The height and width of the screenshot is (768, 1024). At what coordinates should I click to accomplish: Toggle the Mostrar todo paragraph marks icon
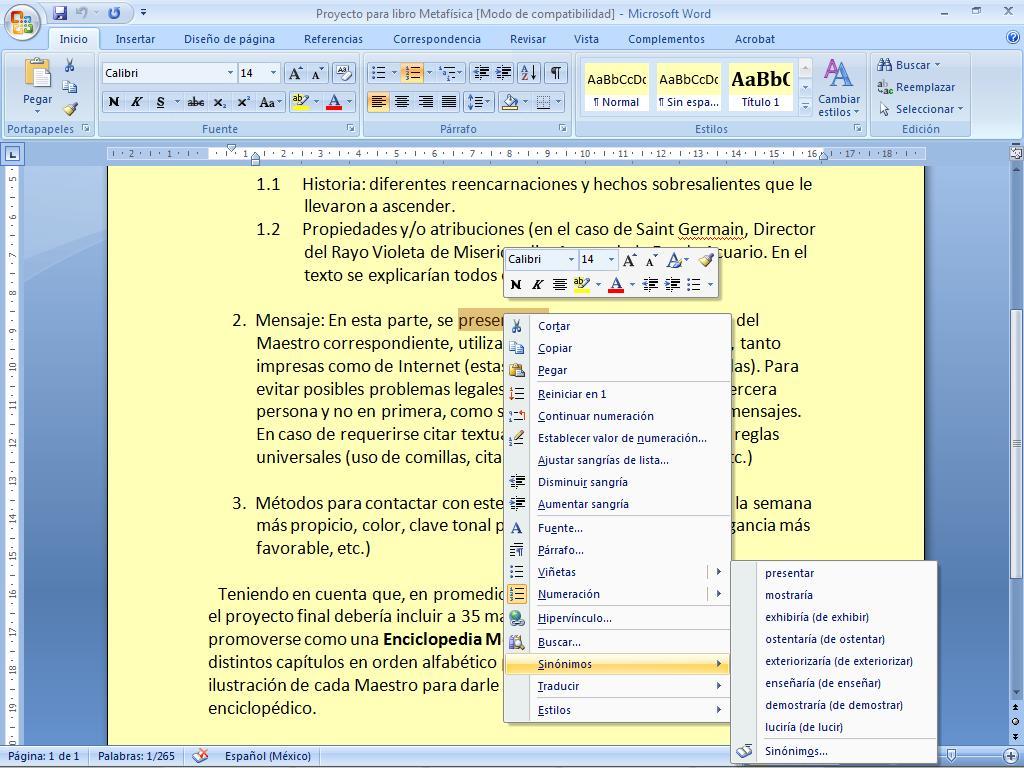click(x=554, y=73)
